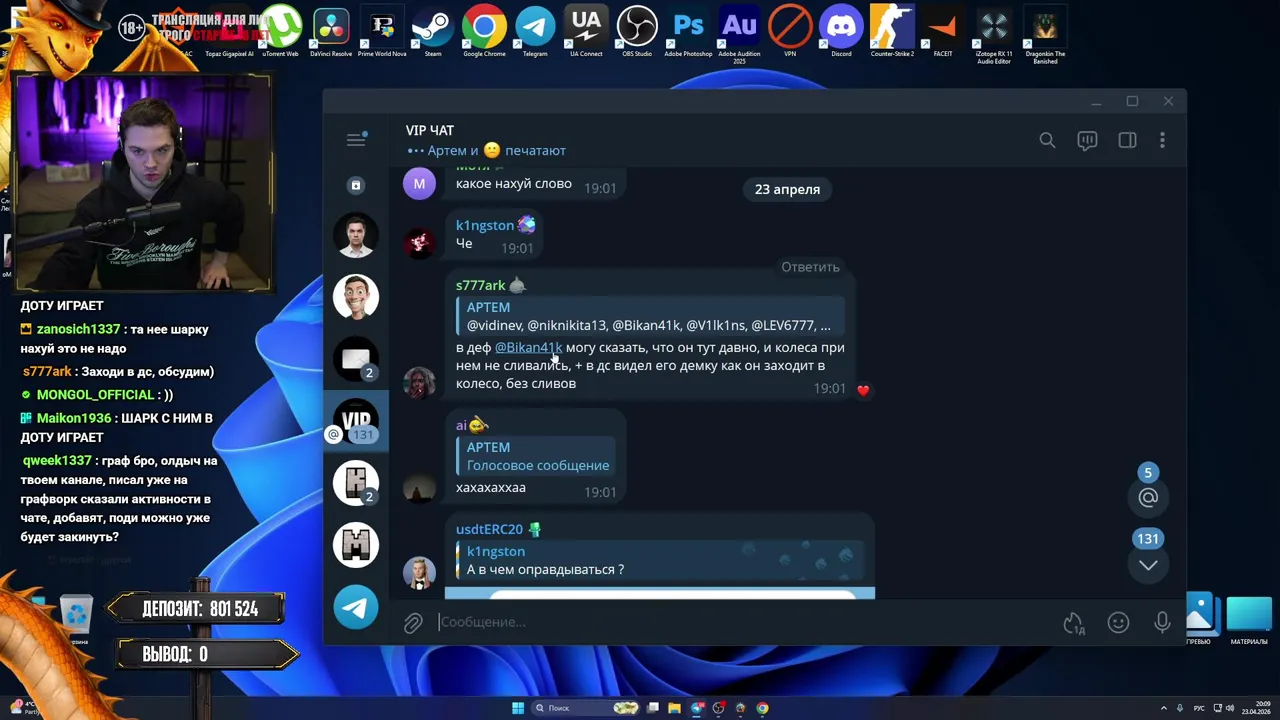Search in the VIP ЧАТ conversation

(x=1047, y=141)
